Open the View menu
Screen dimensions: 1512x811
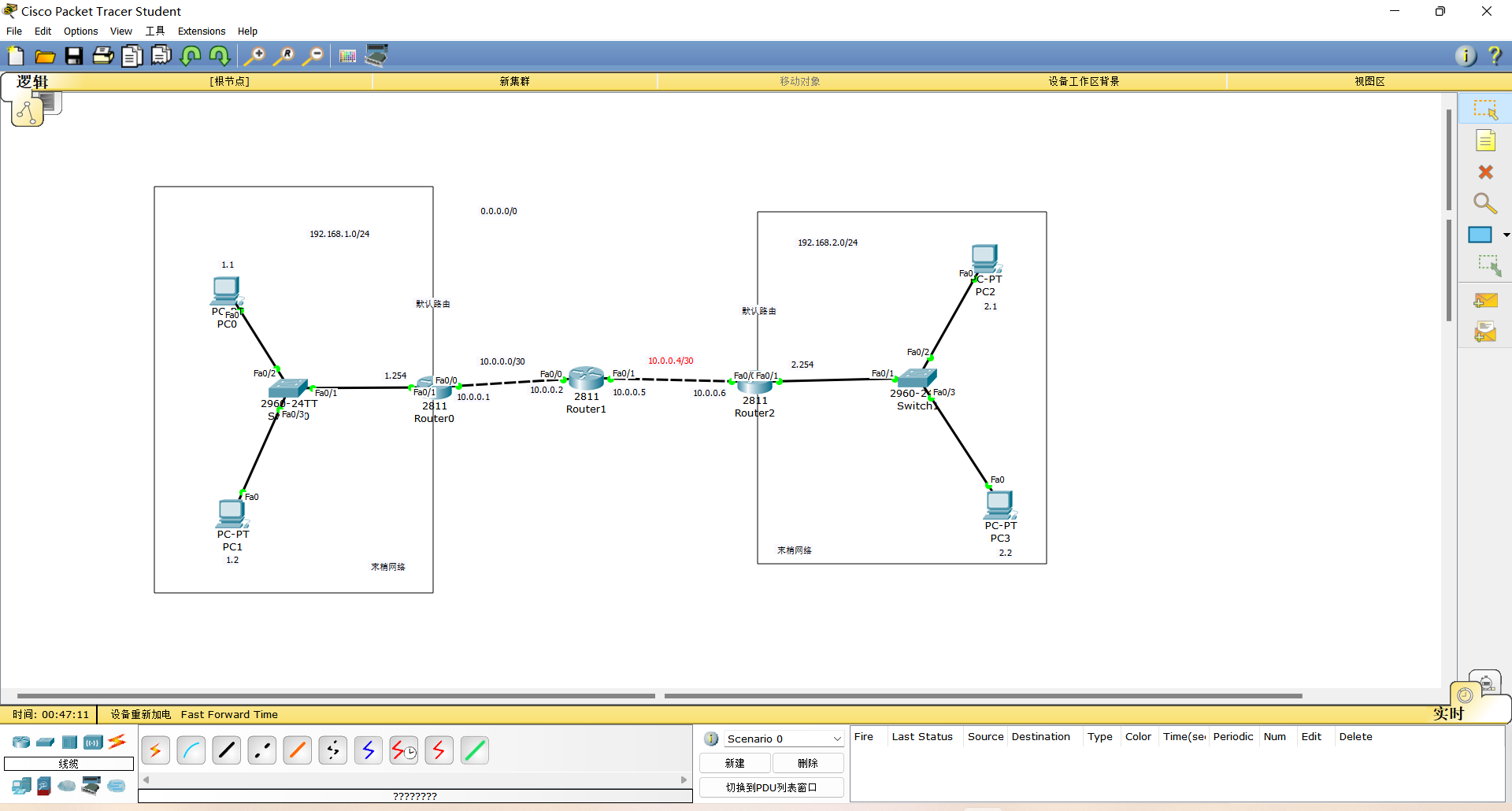(x=120, y=31)
